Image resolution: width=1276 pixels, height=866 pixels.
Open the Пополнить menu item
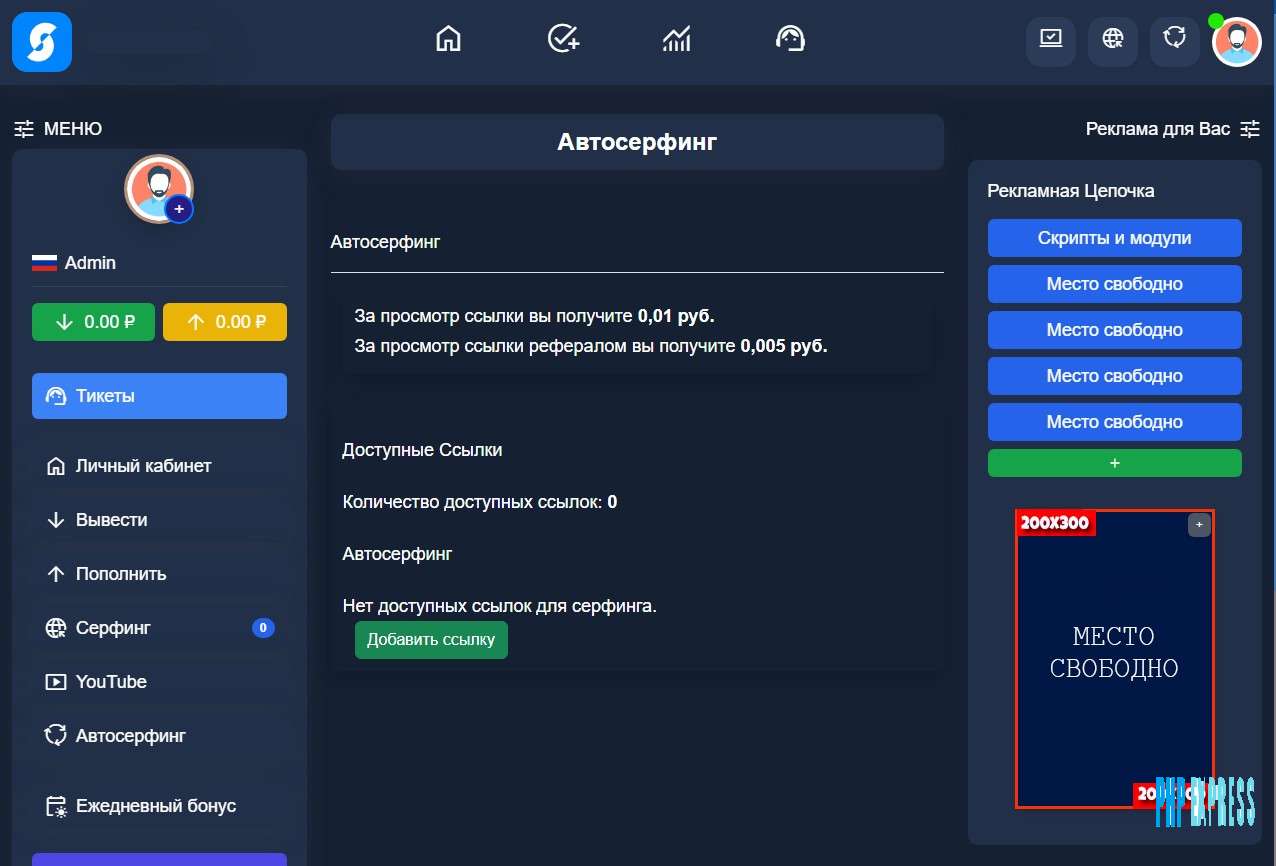(159, 574)
